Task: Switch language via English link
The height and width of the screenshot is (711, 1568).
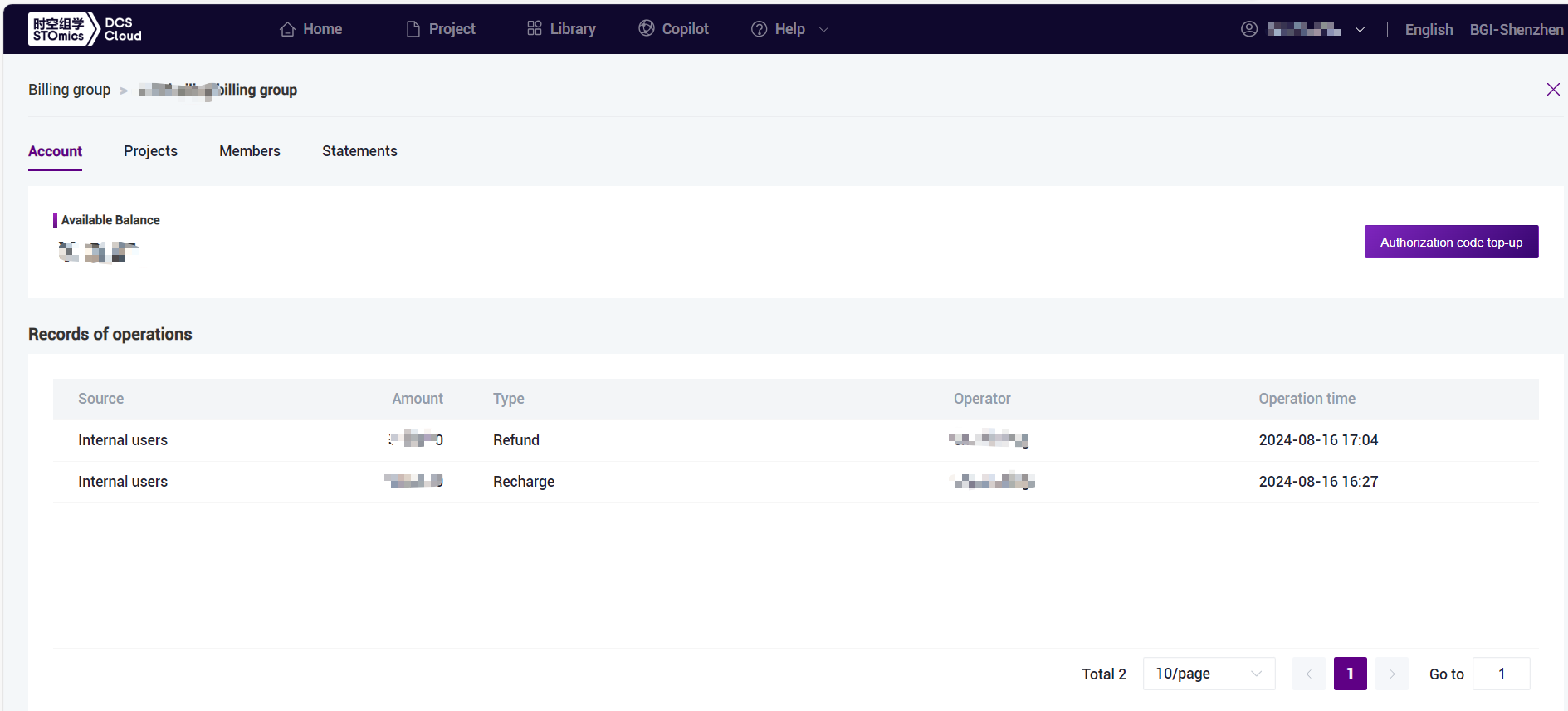Action: (x=1428, y=30)
